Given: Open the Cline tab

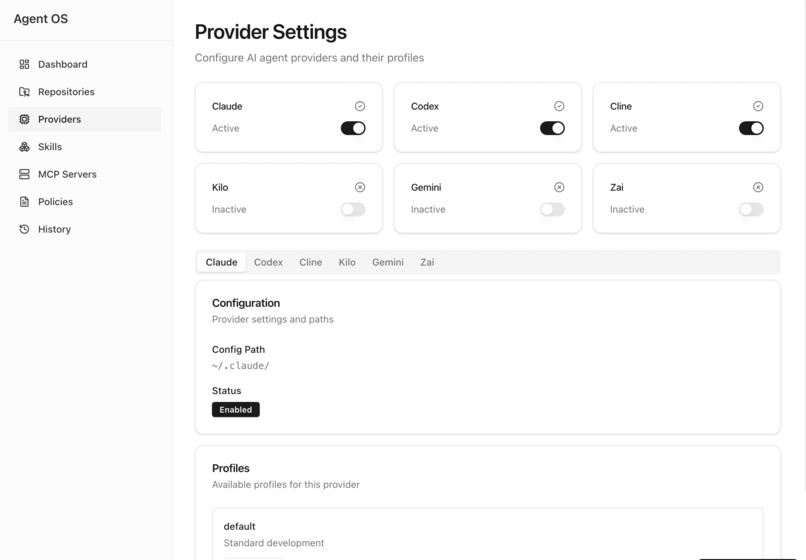Looking at the screenshot, I should click(x=310, y=262).
